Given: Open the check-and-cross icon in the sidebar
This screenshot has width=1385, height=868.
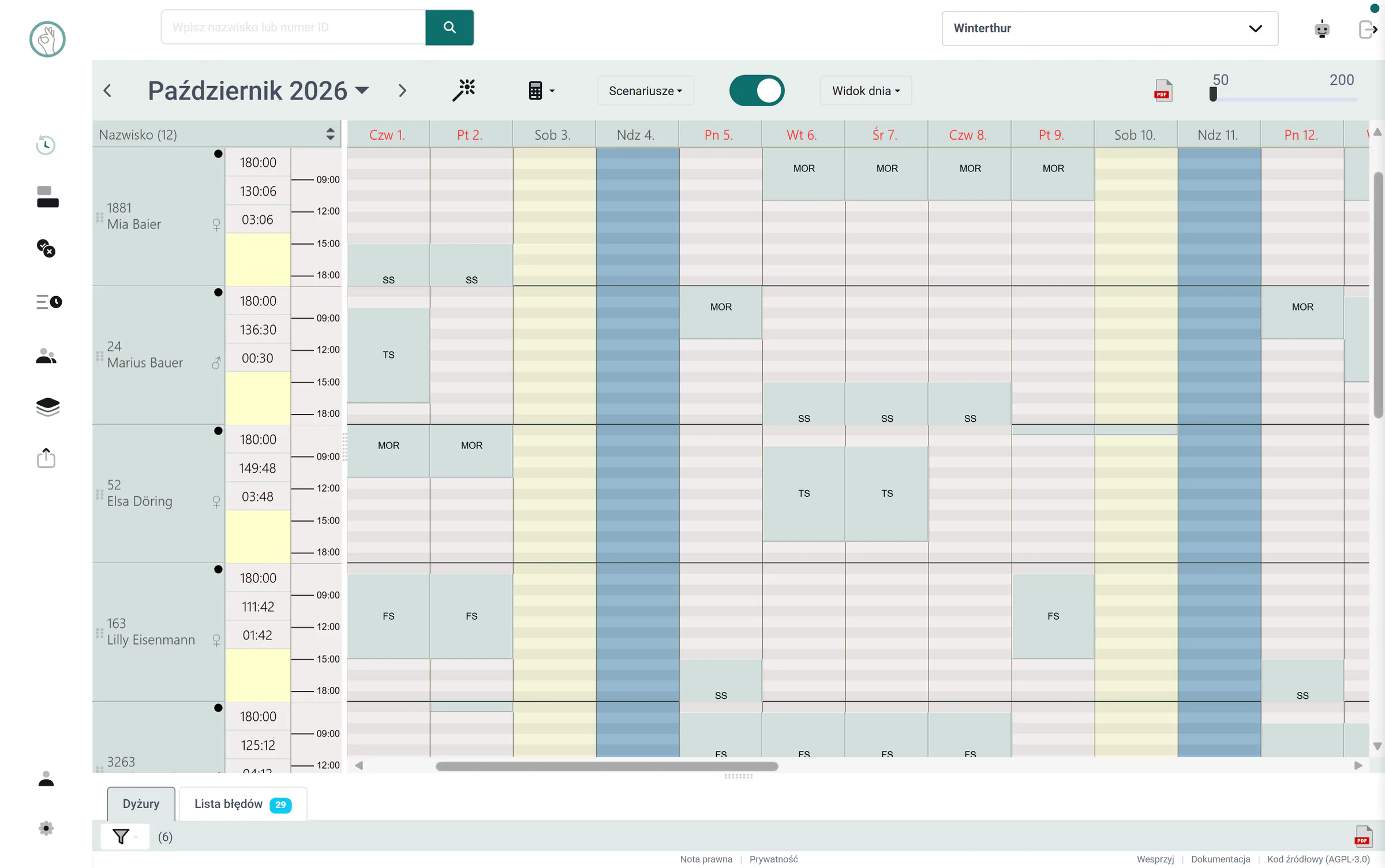Looking at the screenshot, I should pos(46,248).
